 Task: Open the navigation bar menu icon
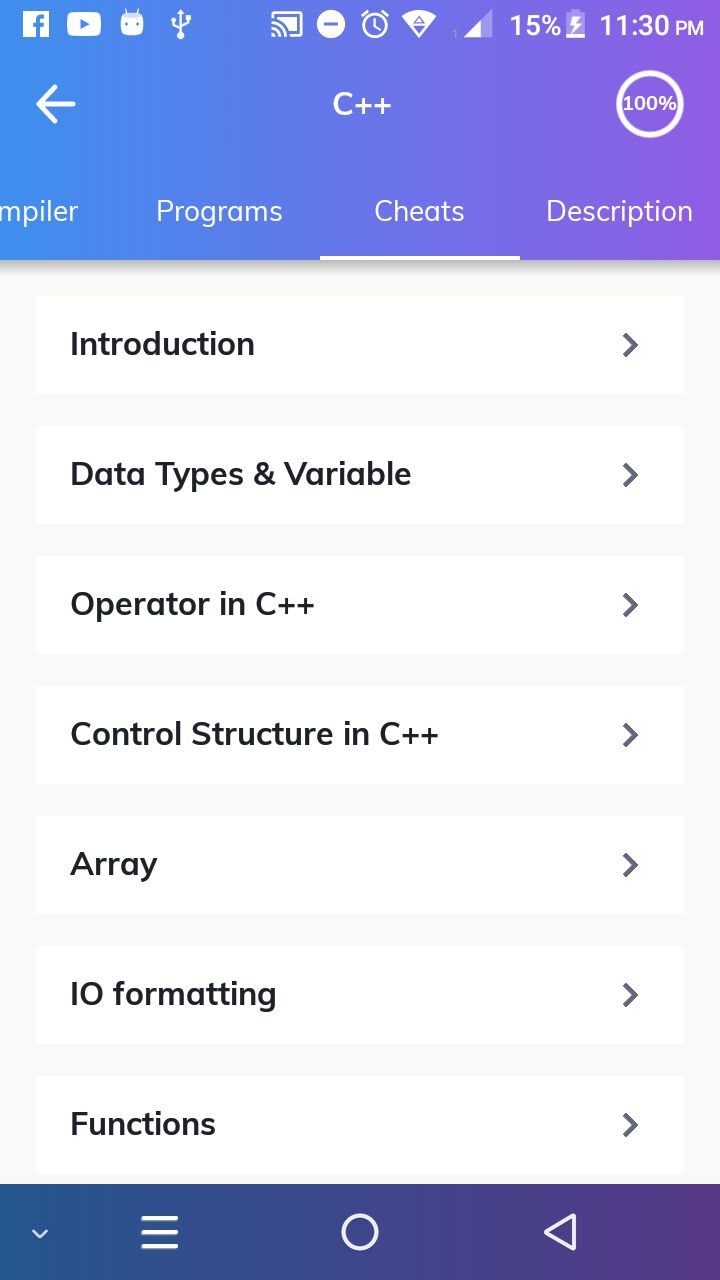160,1232
